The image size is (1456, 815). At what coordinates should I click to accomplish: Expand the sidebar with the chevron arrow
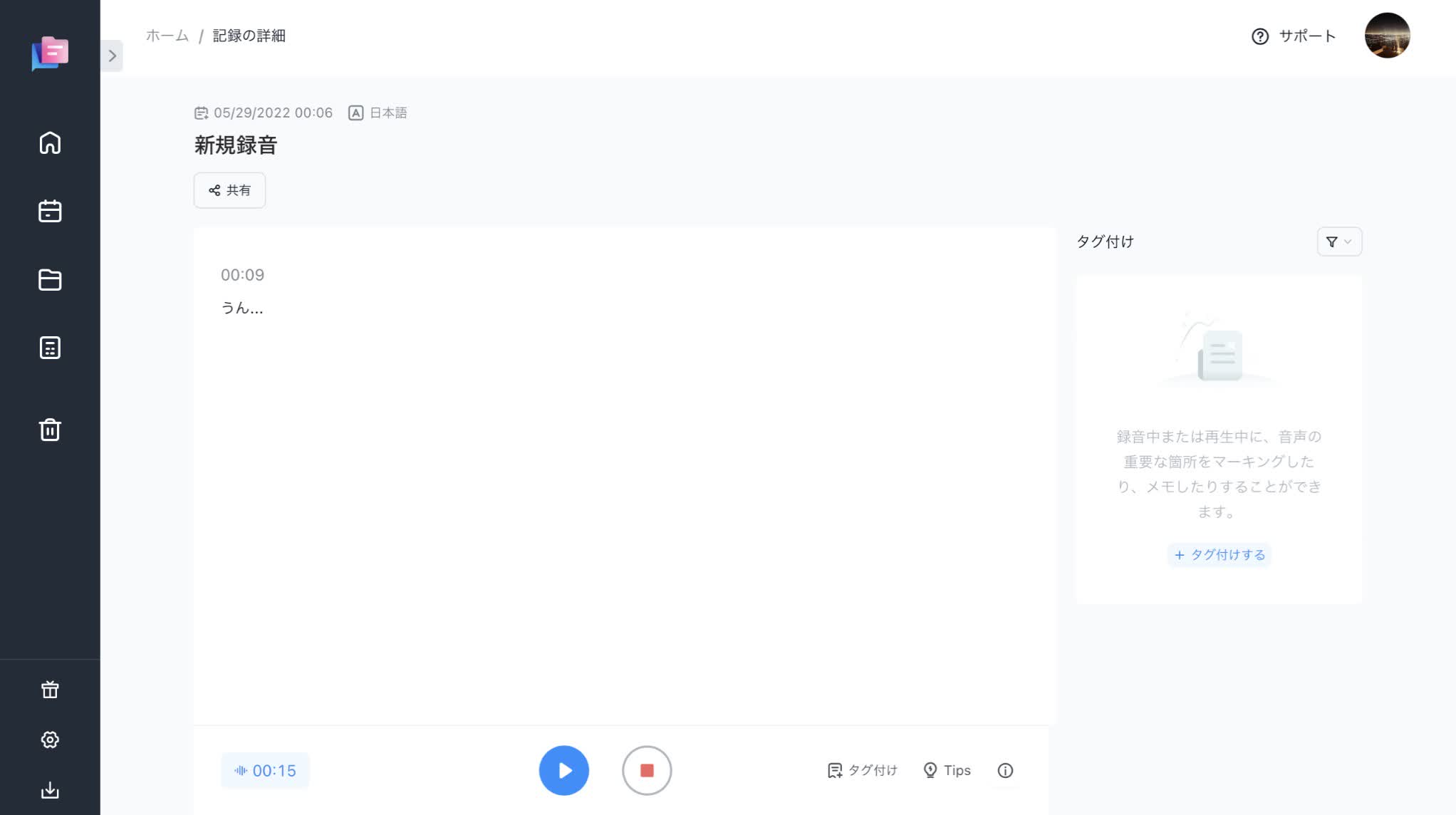[x=112, y=56]
